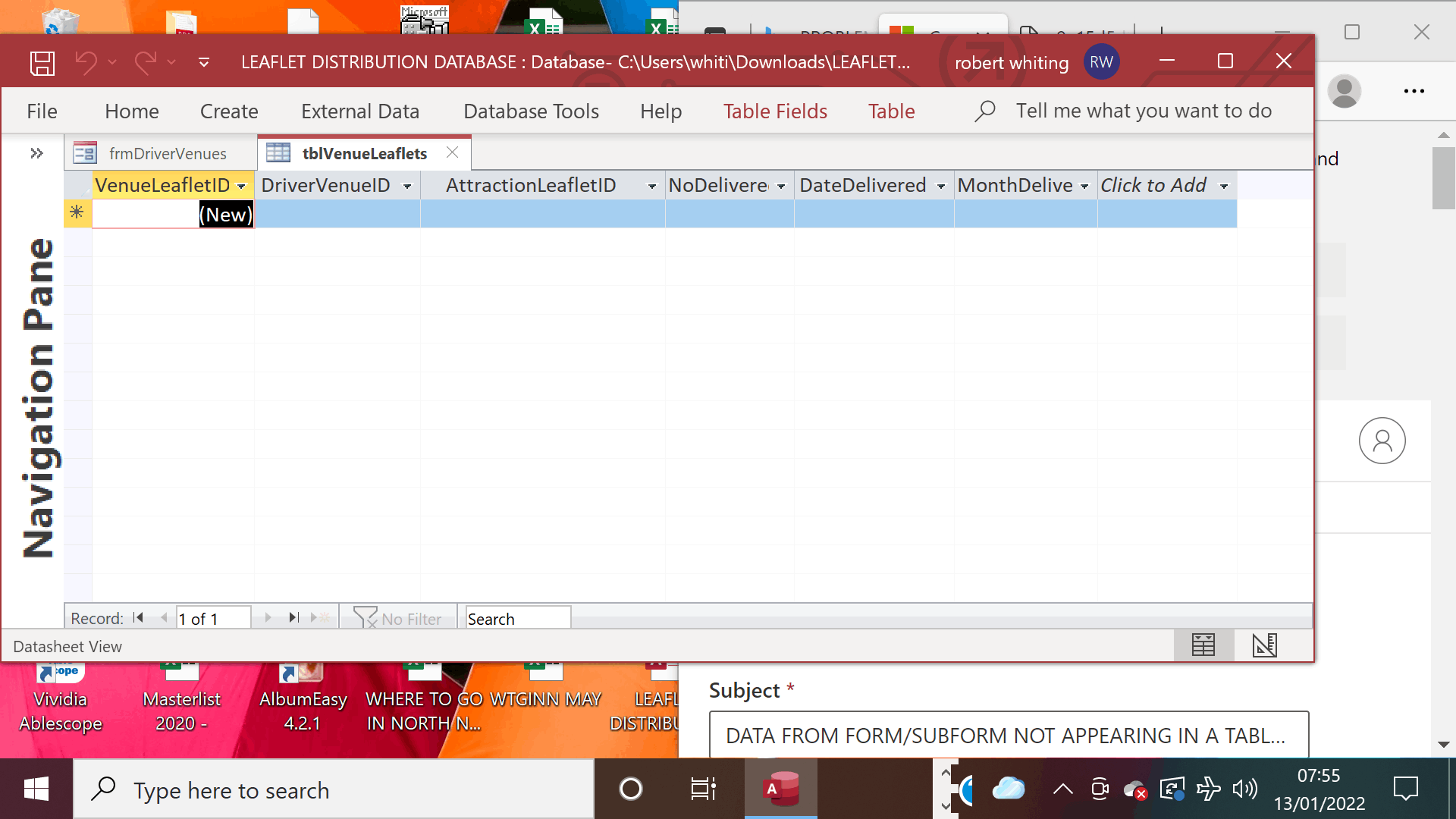Click the Subject field in browser window

click(1009, 735)
